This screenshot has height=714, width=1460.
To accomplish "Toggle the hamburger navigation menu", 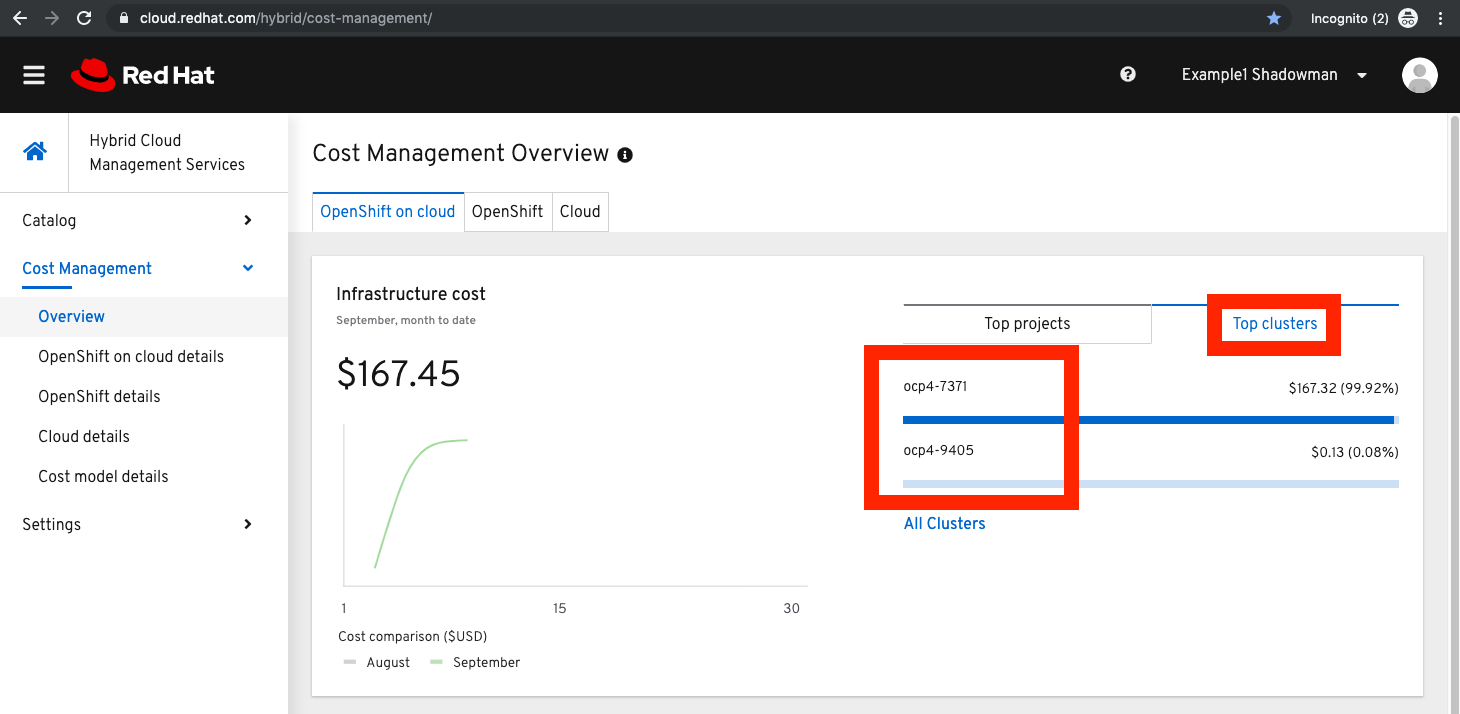I will [34, 75].
